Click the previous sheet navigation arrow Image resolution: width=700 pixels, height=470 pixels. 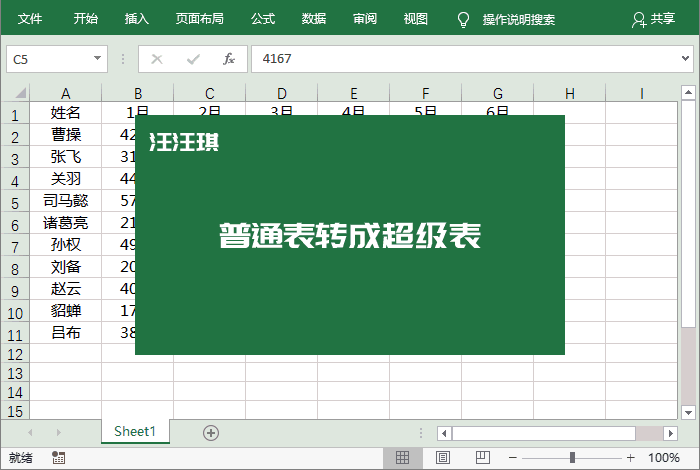(x=30, y=433)
